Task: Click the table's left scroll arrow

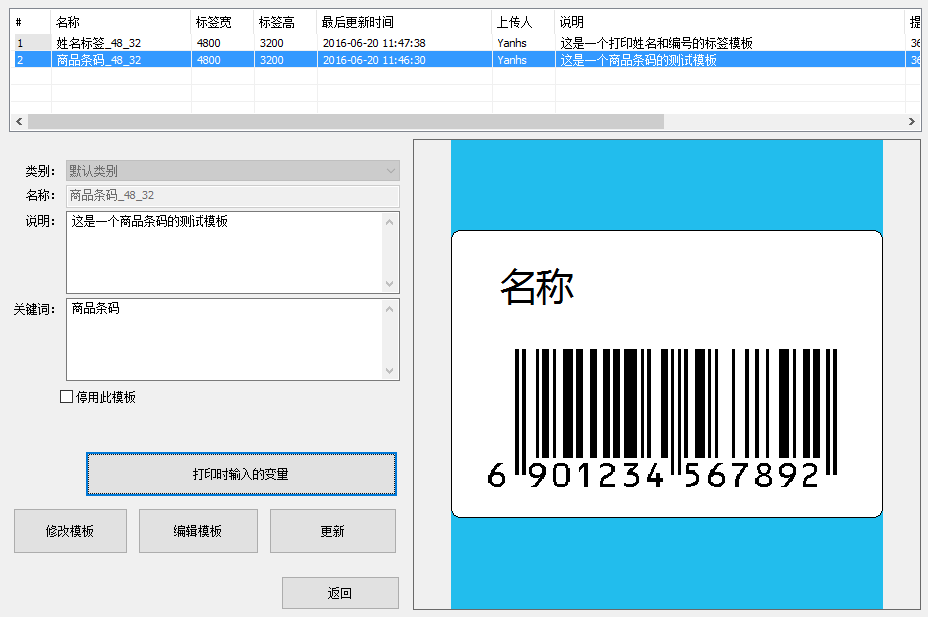Action: [x=19, y=121]
